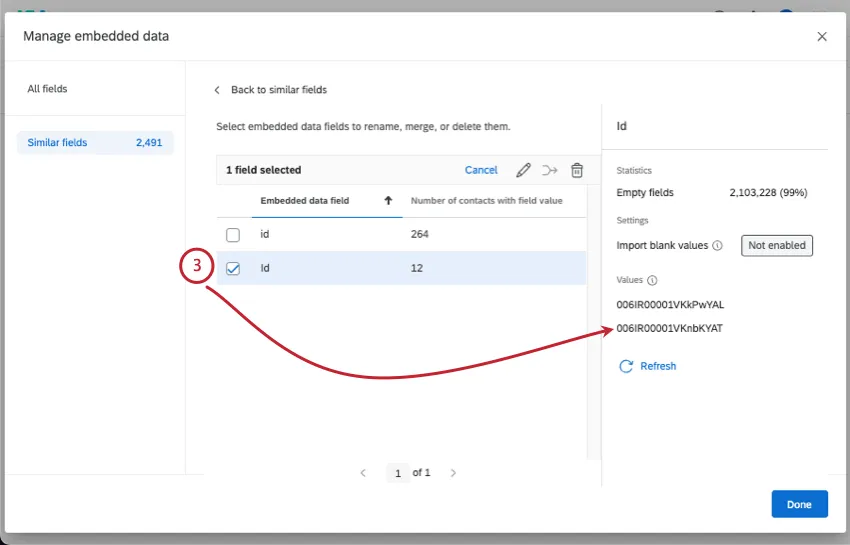
Task: Click the merge fields arrow icon
Action: (x=550, y=170)
